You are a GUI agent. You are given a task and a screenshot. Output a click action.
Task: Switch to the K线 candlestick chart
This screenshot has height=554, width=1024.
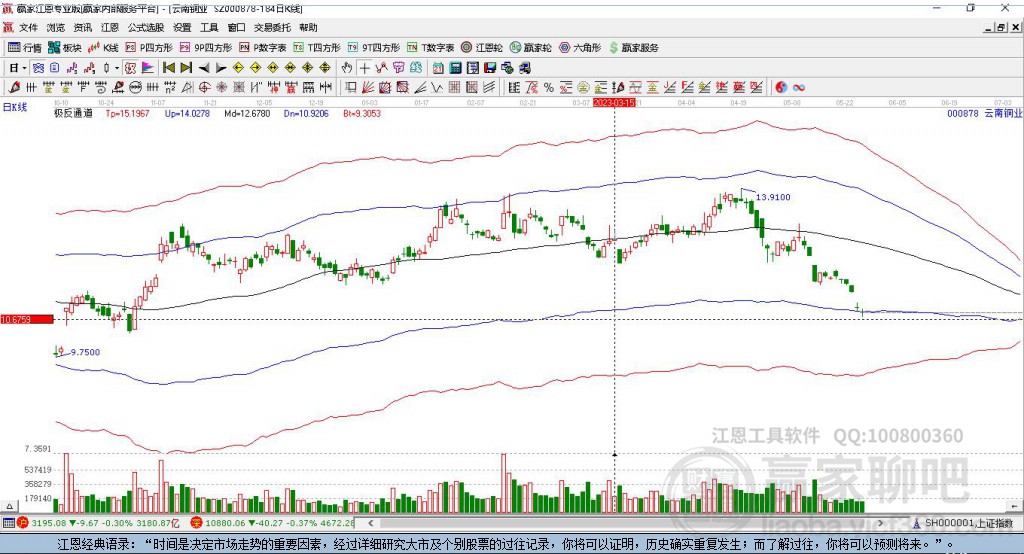(103, 48)
